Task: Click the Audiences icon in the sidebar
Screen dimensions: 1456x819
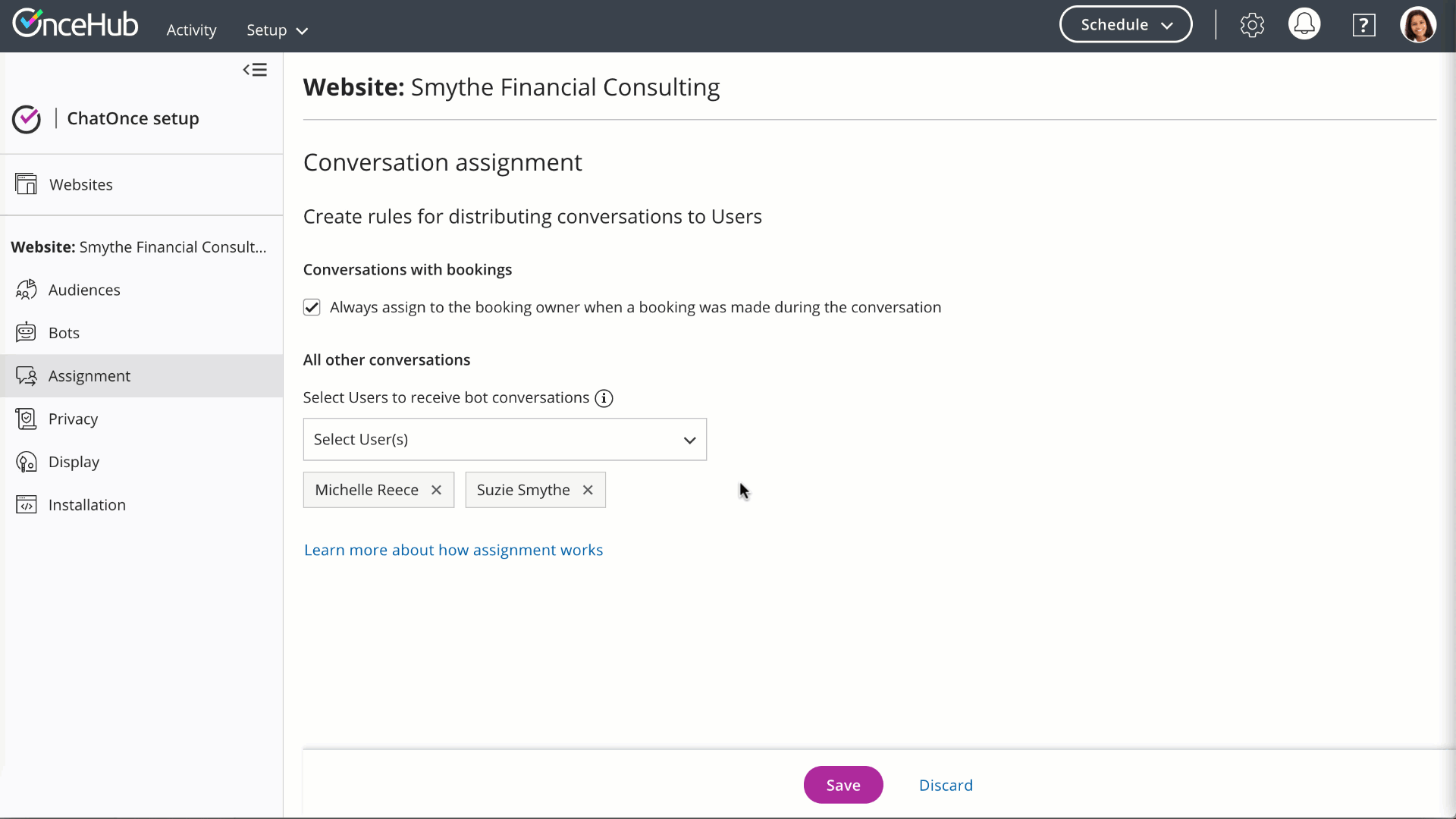Action: click(x=26, y=290)
